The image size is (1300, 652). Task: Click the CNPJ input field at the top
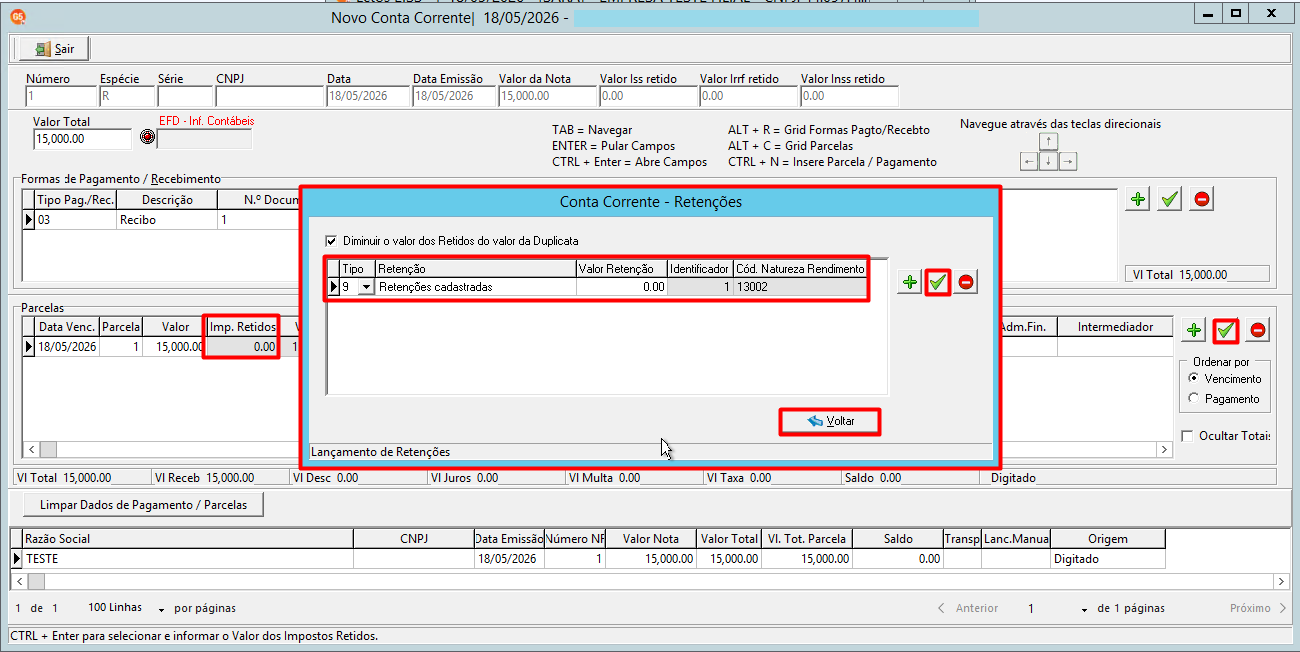pyautogui.click(x=269, y=96)
